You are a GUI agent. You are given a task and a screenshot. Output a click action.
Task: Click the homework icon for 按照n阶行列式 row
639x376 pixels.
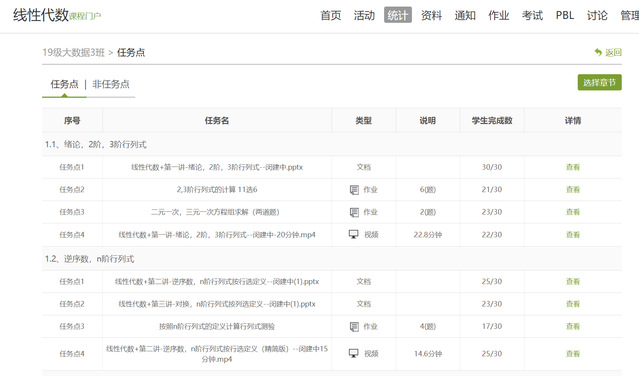(x=354, y=327)
